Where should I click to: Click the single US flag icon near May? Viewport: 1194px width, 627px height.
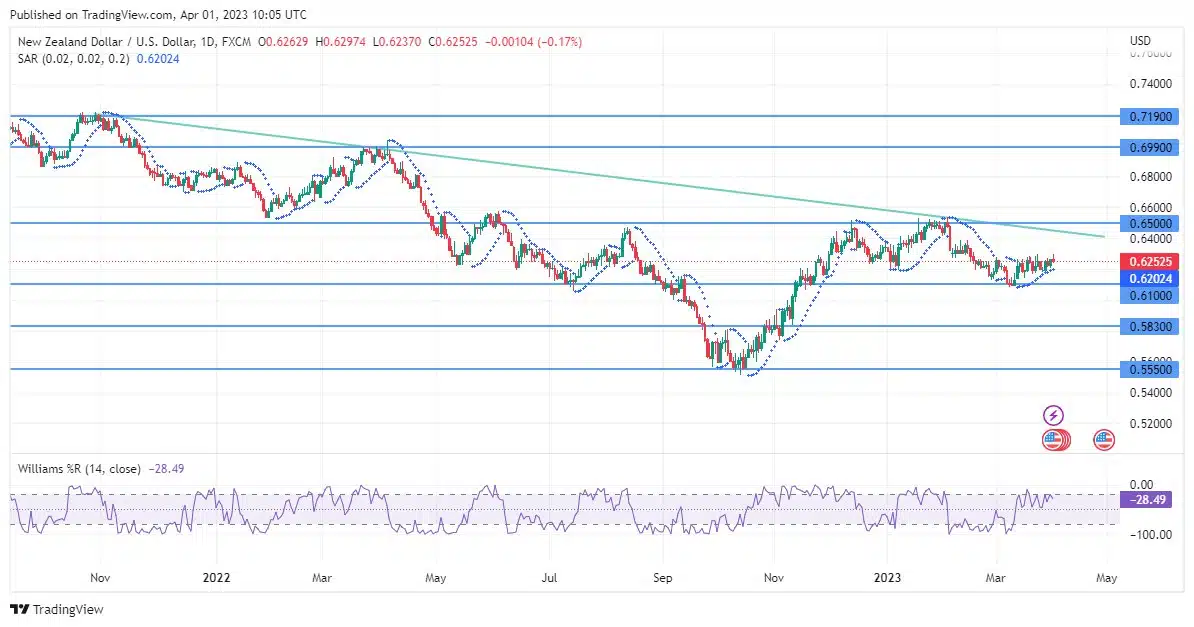pyautogui.click(x=1104, y=439)
